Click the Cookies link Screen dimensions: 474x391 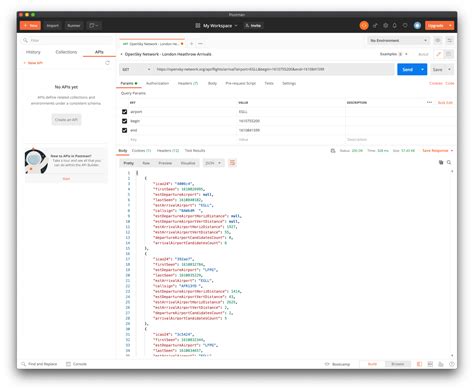click(x=436, y=83)
